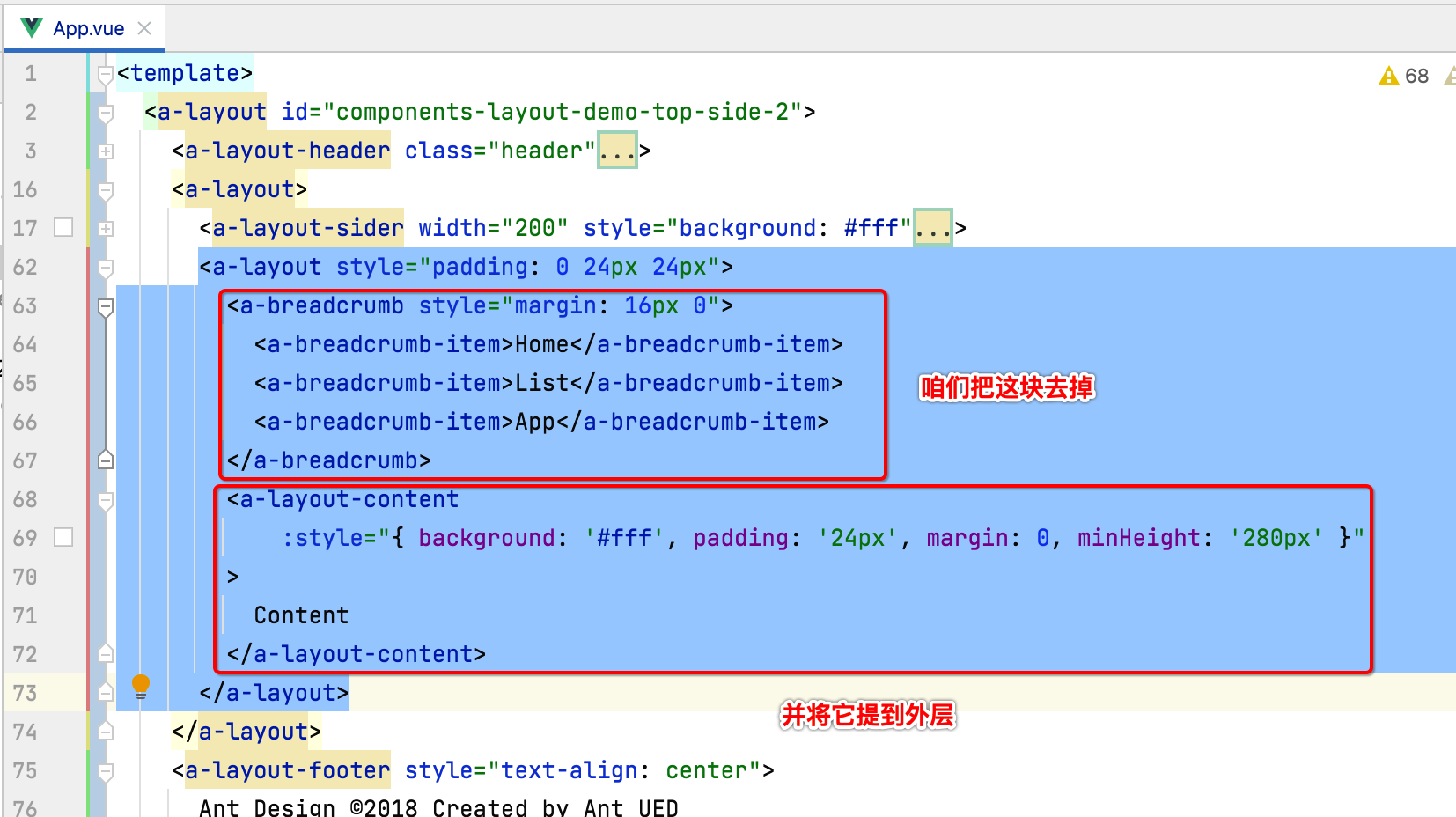Screen dimensions: 1456x817
Task: Collapse the a-breadcrumb fold on line 63
Action: pos(106,307)
